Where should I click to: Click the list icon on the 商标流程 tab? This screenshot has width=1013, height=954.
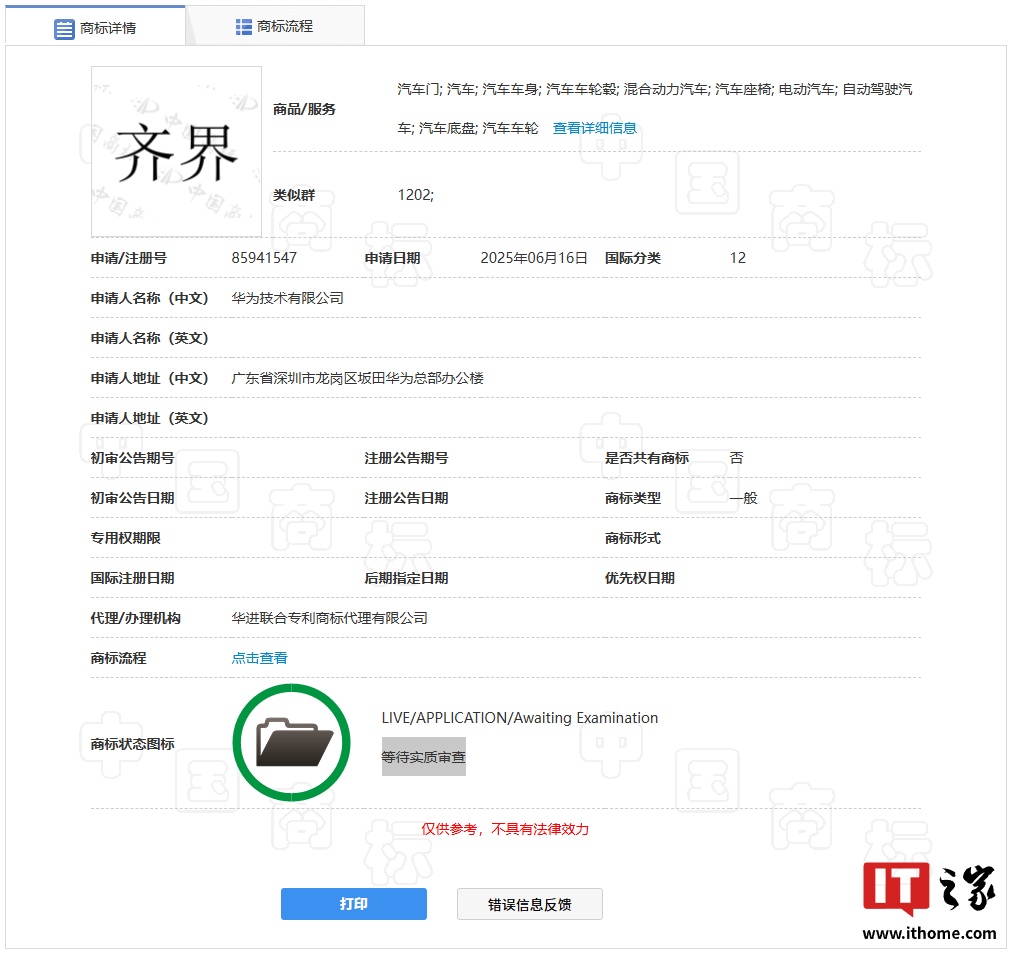click(x=243, y=25)
